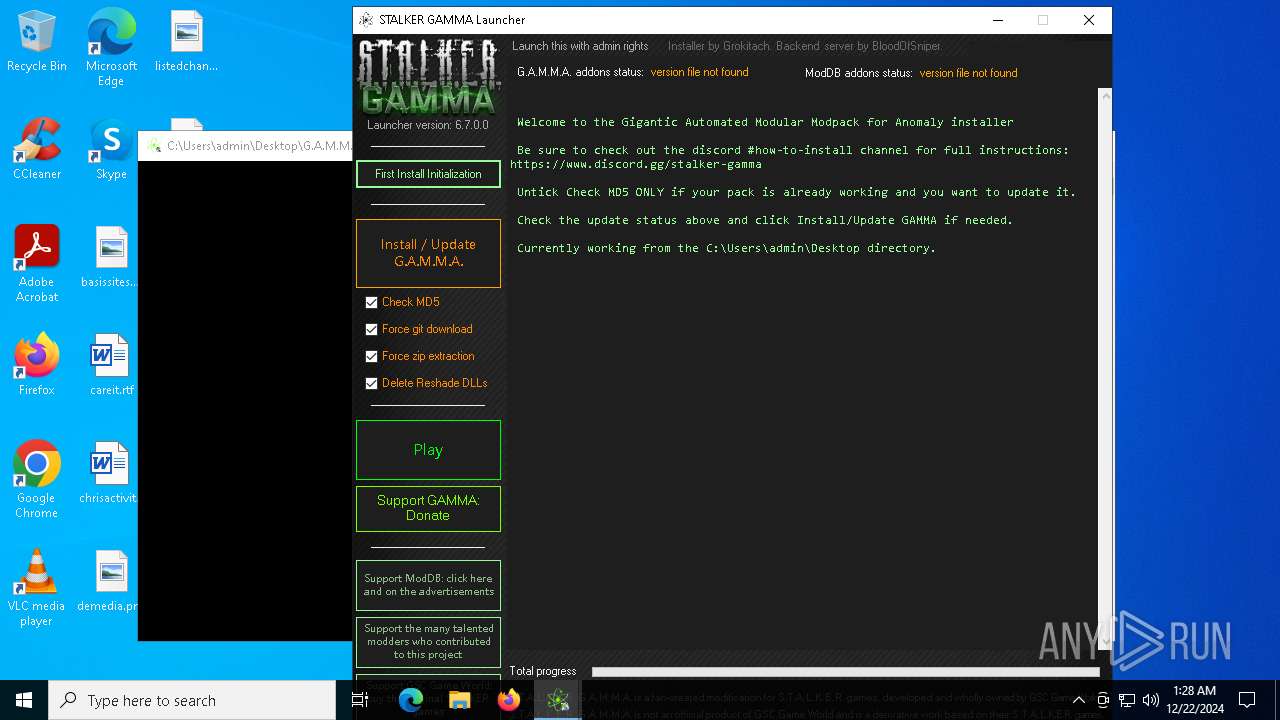Viewport: 1280px width, 720px height.
Task: Open the Windows Start menu
Action: [x=24, y=700]
